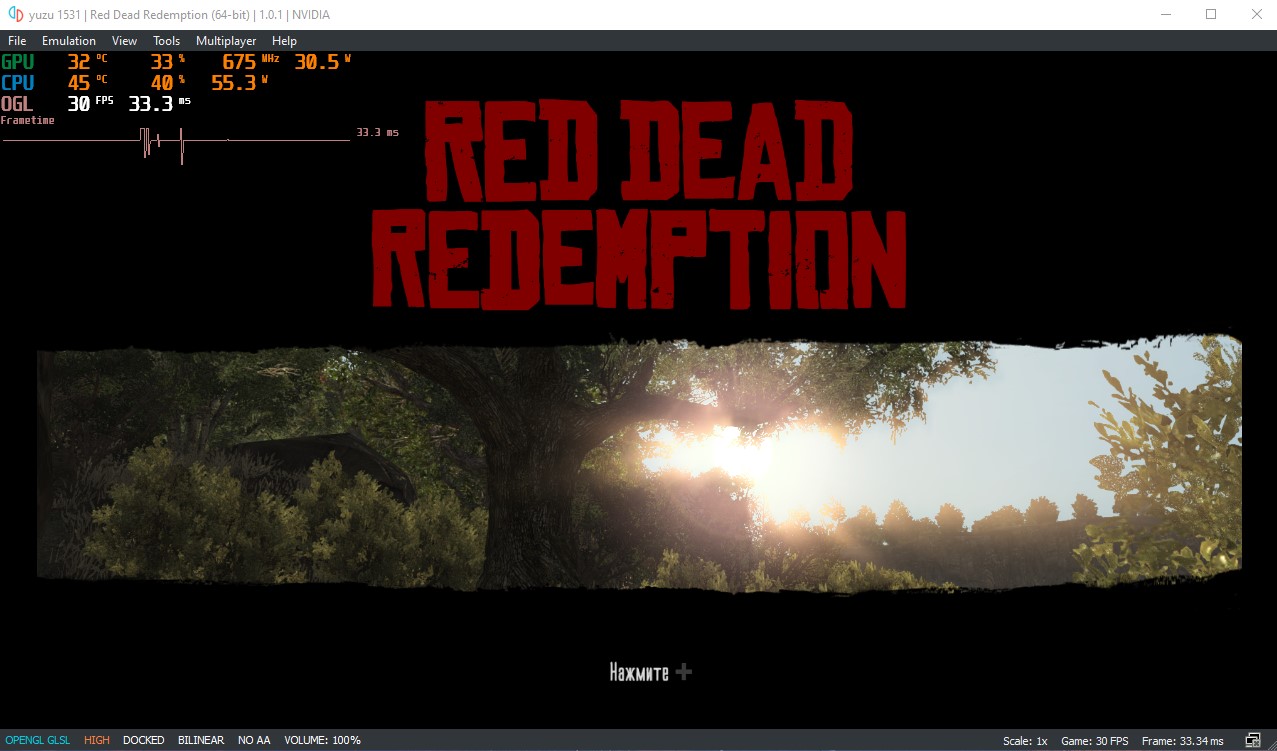Close the yuzu window
The height and width of the screenshot is (751, 1277).
[x=1257, y=15]
